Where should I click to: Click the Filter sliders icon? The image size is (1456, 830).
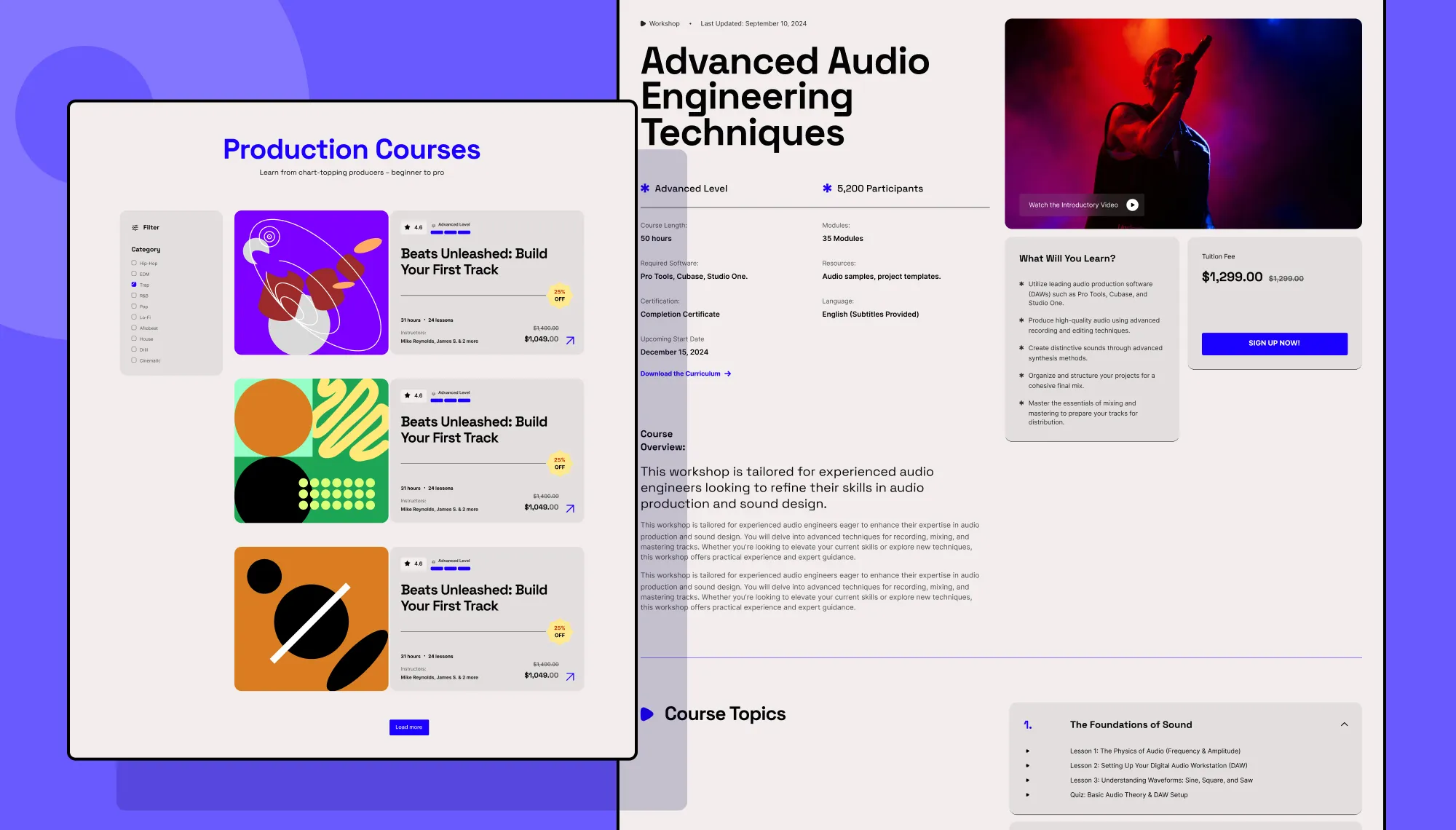point(135,228)
